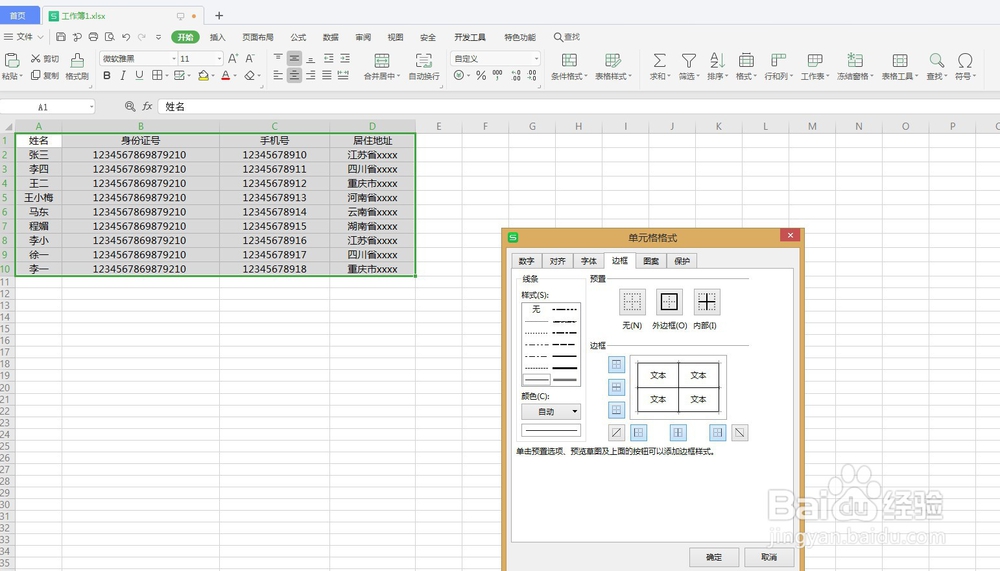Image resolution: width=1000 pixels, height=571 pixels.
Task: Select the double line border style
Action: (x=565, y=380)
